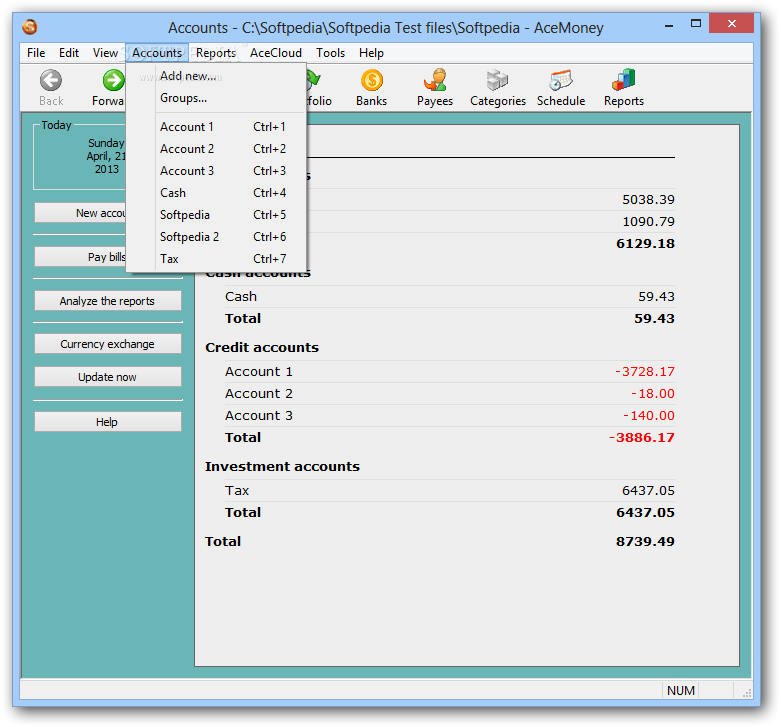This screenshot has width=781, height=727.
Task: Click the Analyze the reports button
Action: pyautogui.click(x=108, y=301)
